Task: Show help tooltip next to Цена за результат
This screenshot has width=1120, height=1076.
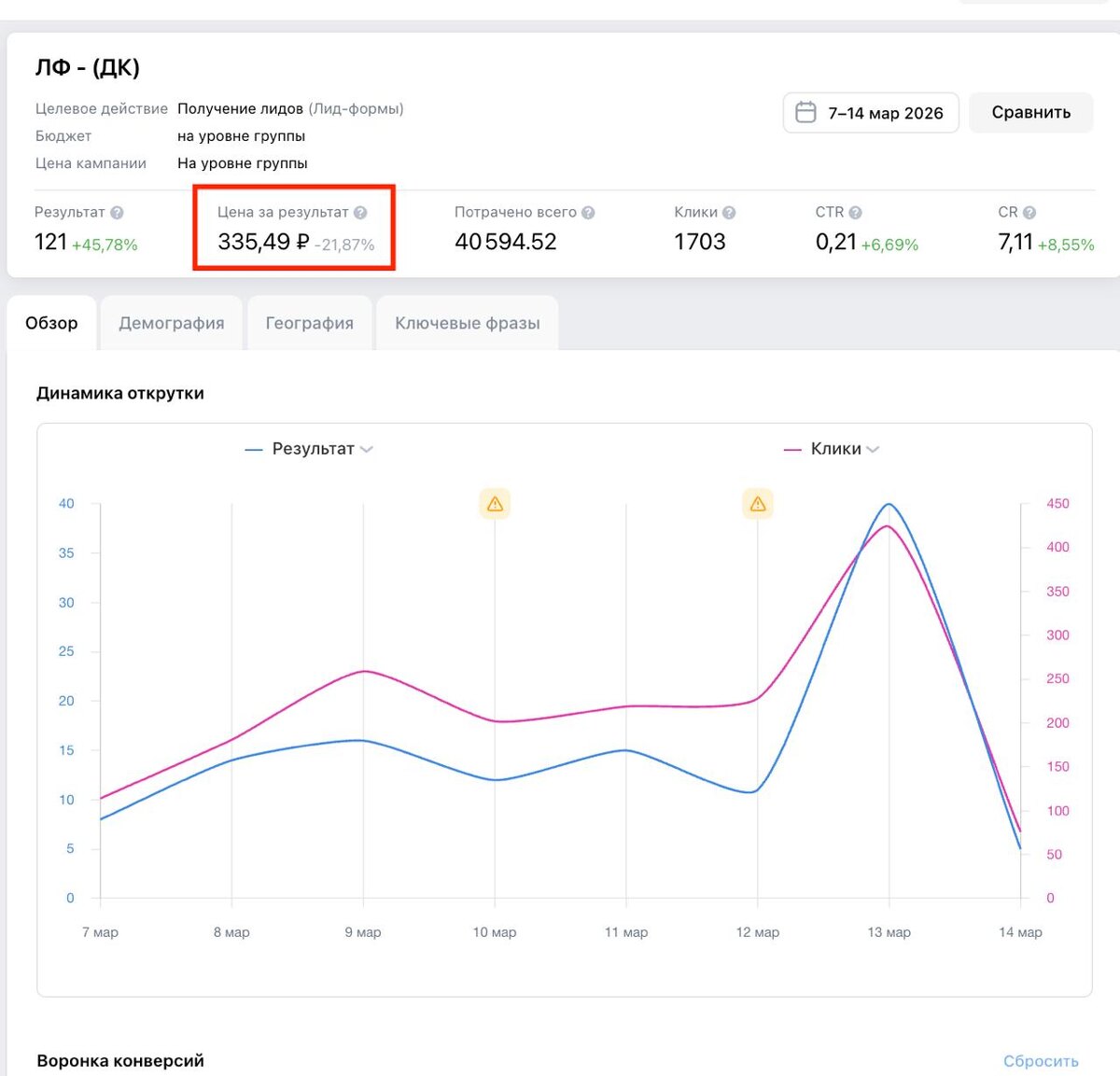Action: tap(360, 213)
